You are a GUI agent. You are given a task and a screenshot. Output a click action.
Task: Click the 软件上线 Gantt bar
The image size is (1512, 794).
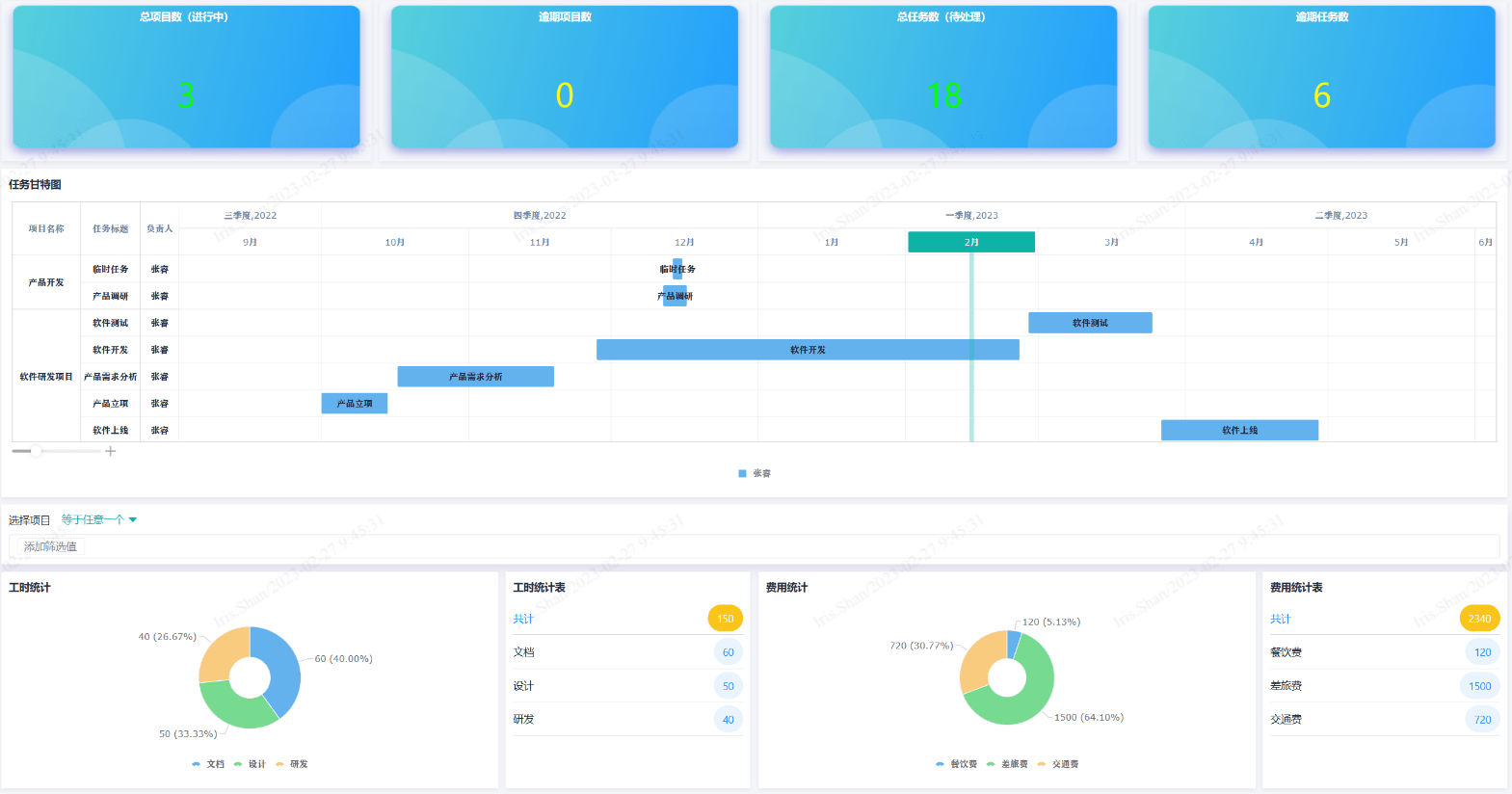point(1239,430)
